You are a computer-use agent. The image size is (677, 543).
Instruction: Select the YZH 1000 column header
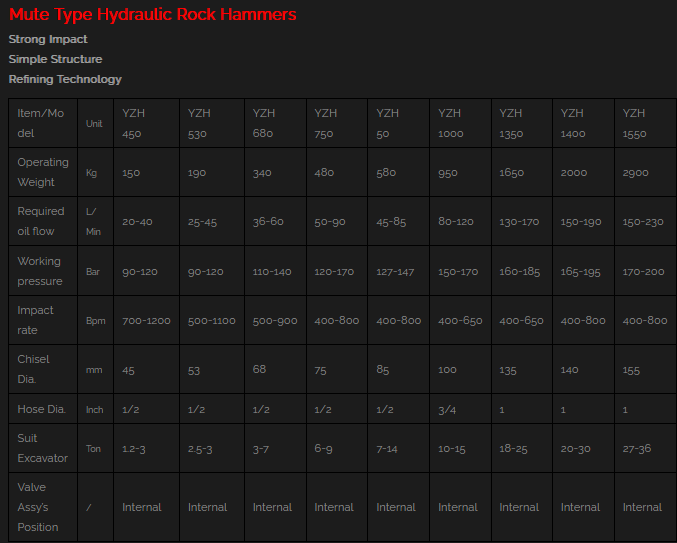450,123
